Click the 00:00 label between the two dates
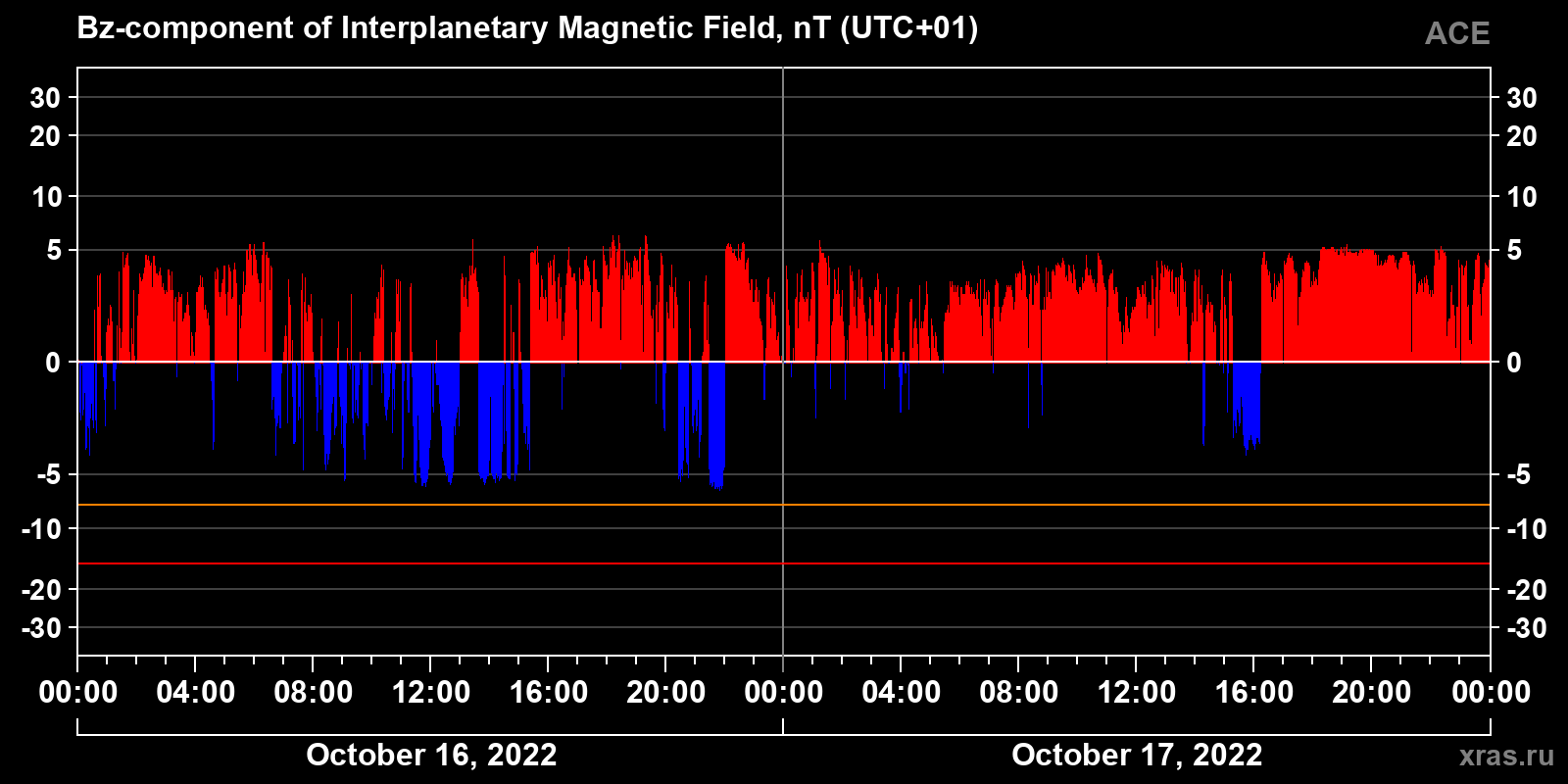This screenshot has height=784, width=1568. pyautogui.click(x=784, y=693)
